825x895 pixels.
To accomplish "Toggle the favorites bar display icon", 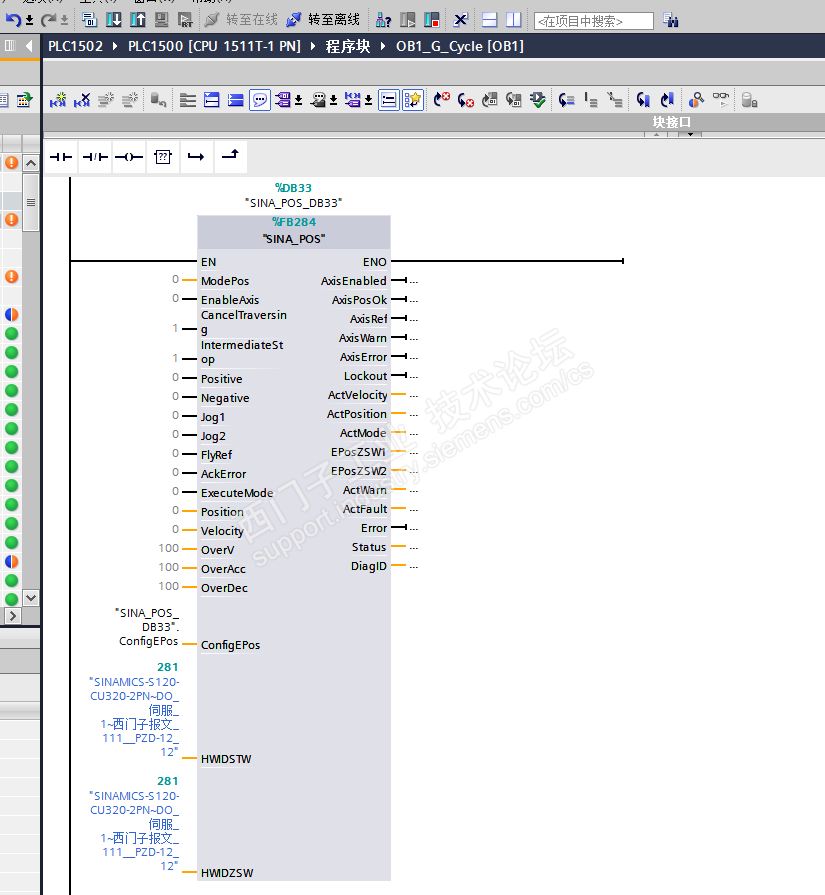I will click(x=413, y=100).
